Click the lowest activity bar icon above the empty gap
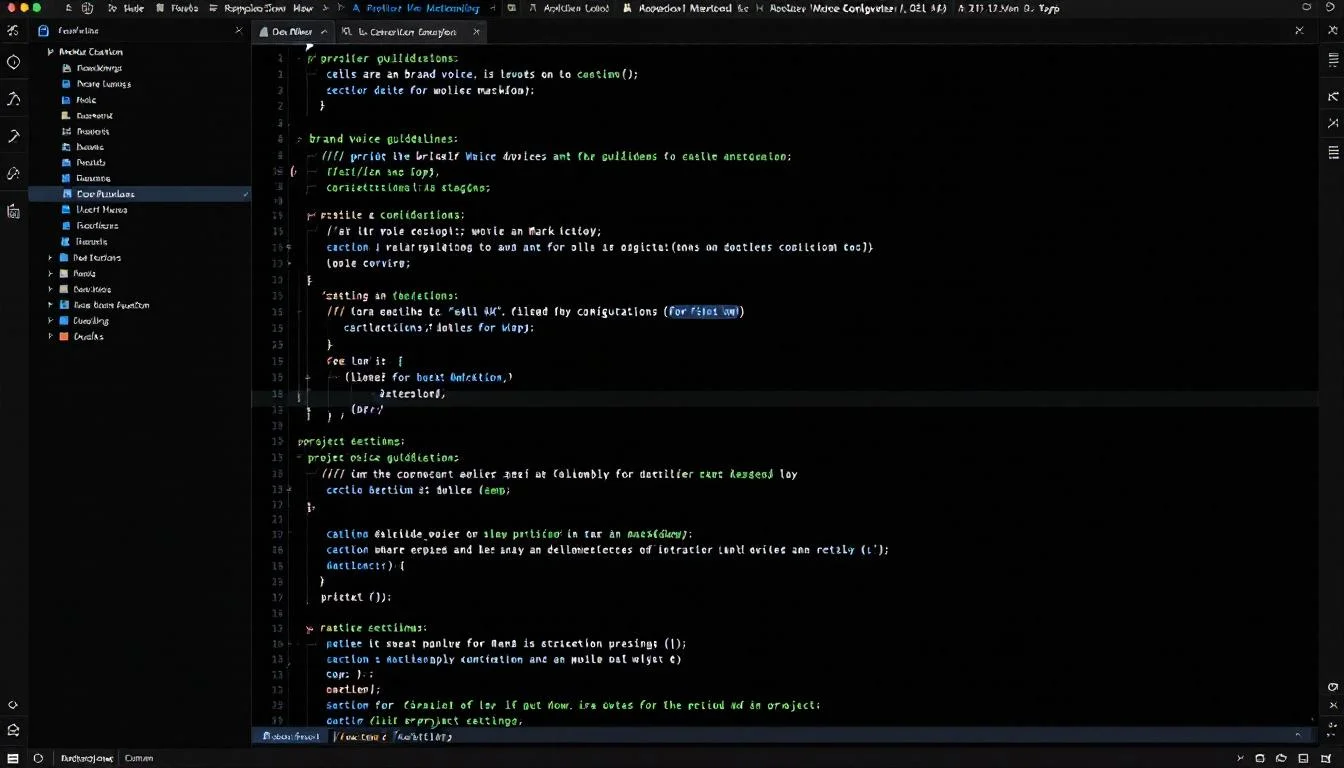 coord(13,211)
